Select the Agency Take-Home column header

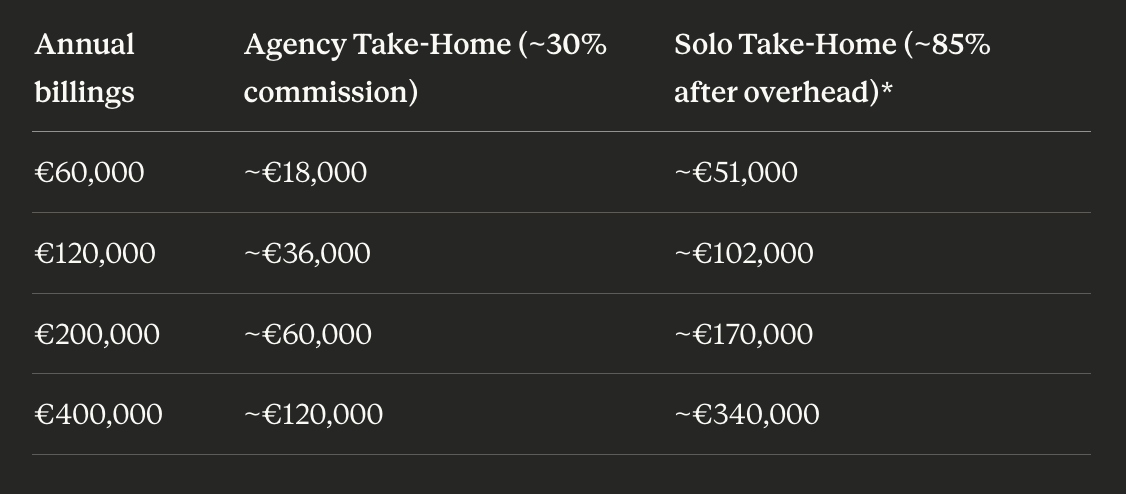coord(425,68)
